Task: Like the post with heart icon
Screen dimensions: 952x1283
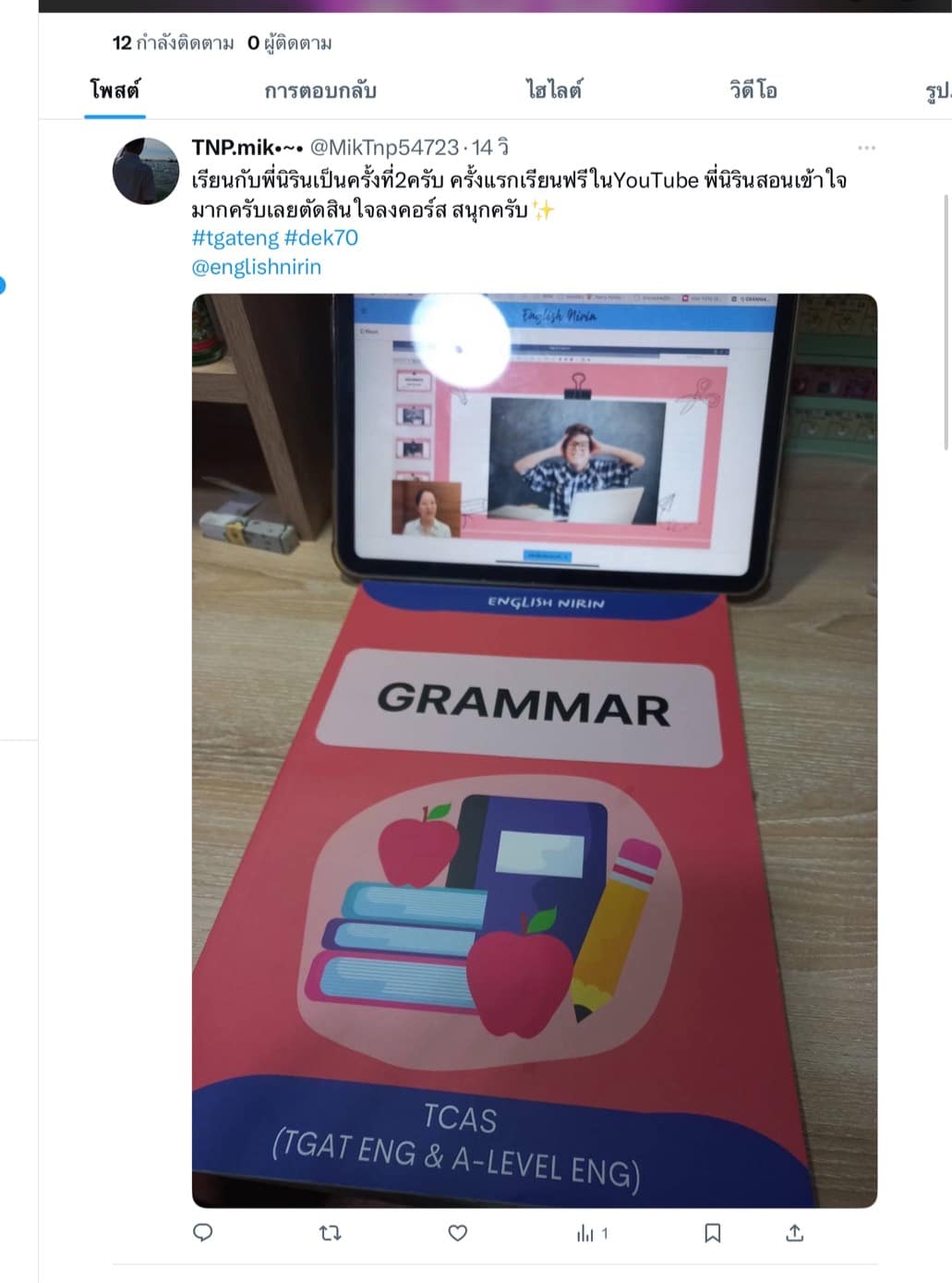Action: coord(457,1232)
